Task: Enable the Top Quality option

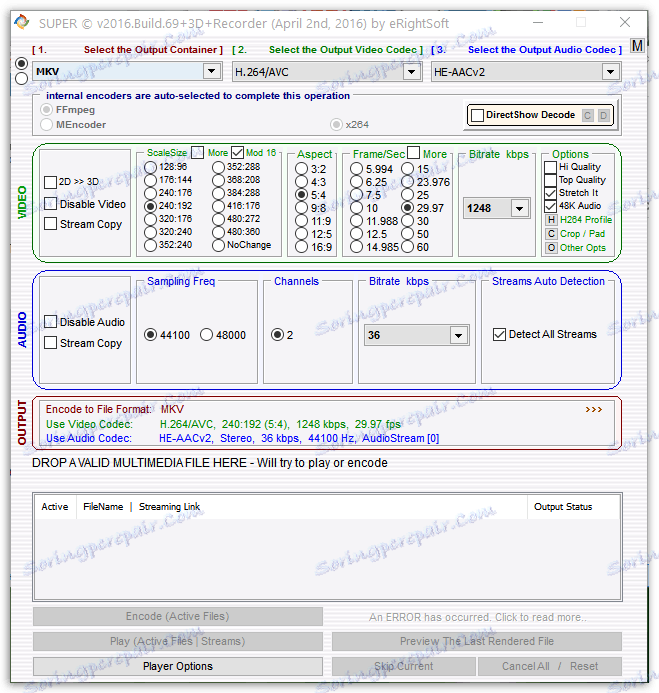Action: (x=550, y=180)
